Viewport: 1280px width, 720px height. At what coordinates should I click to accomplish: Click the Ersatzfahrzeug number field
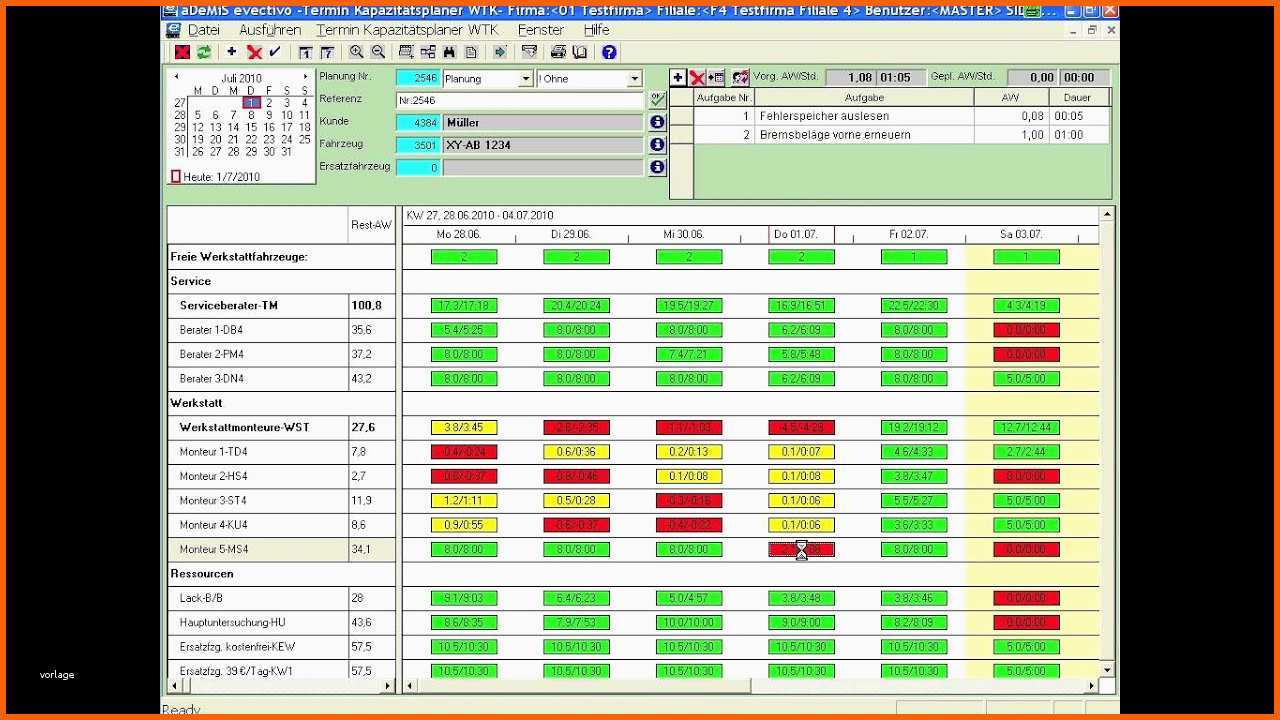tap(418, 168)
